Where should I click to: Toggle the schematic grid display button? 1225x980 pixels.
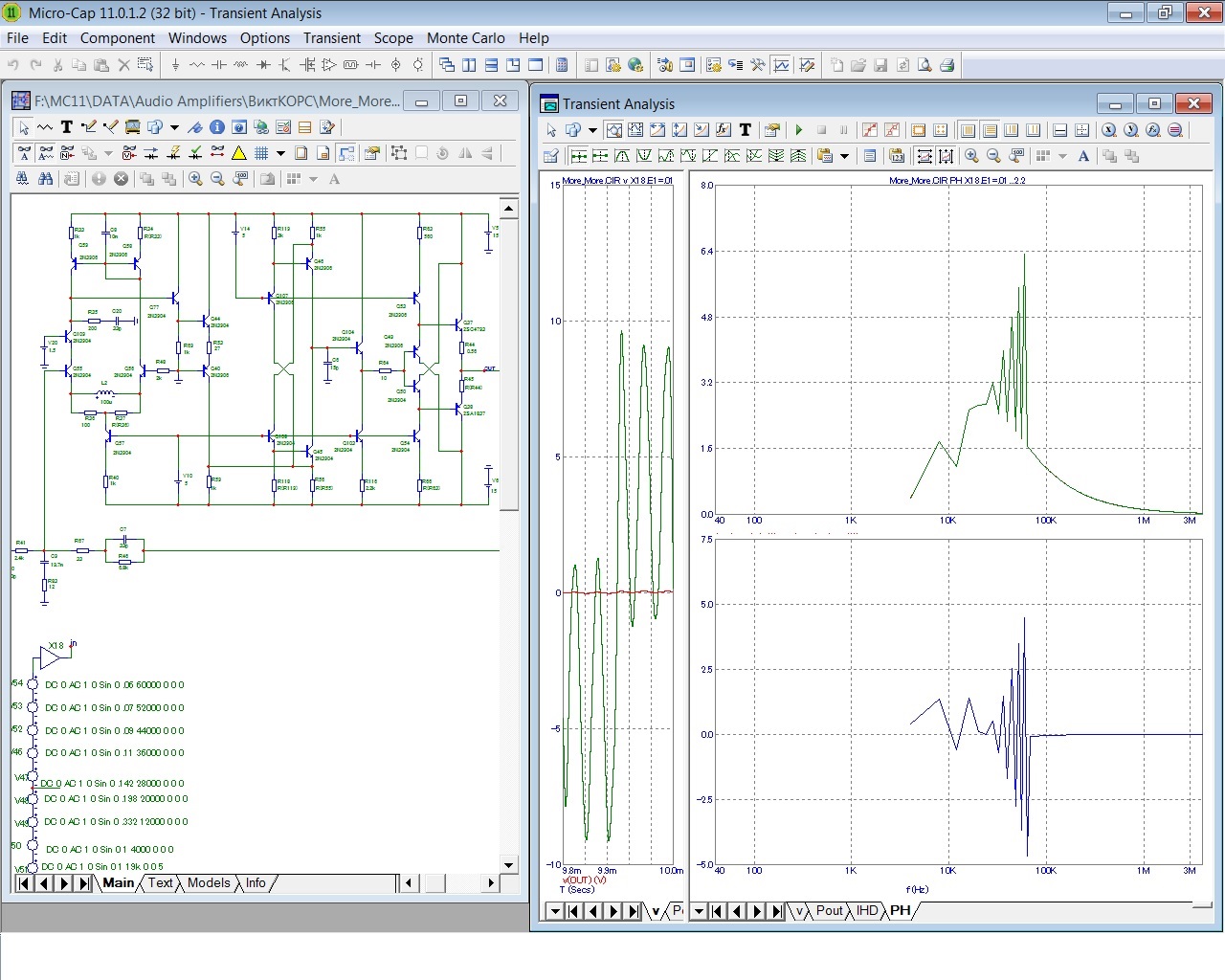[260, 153]
